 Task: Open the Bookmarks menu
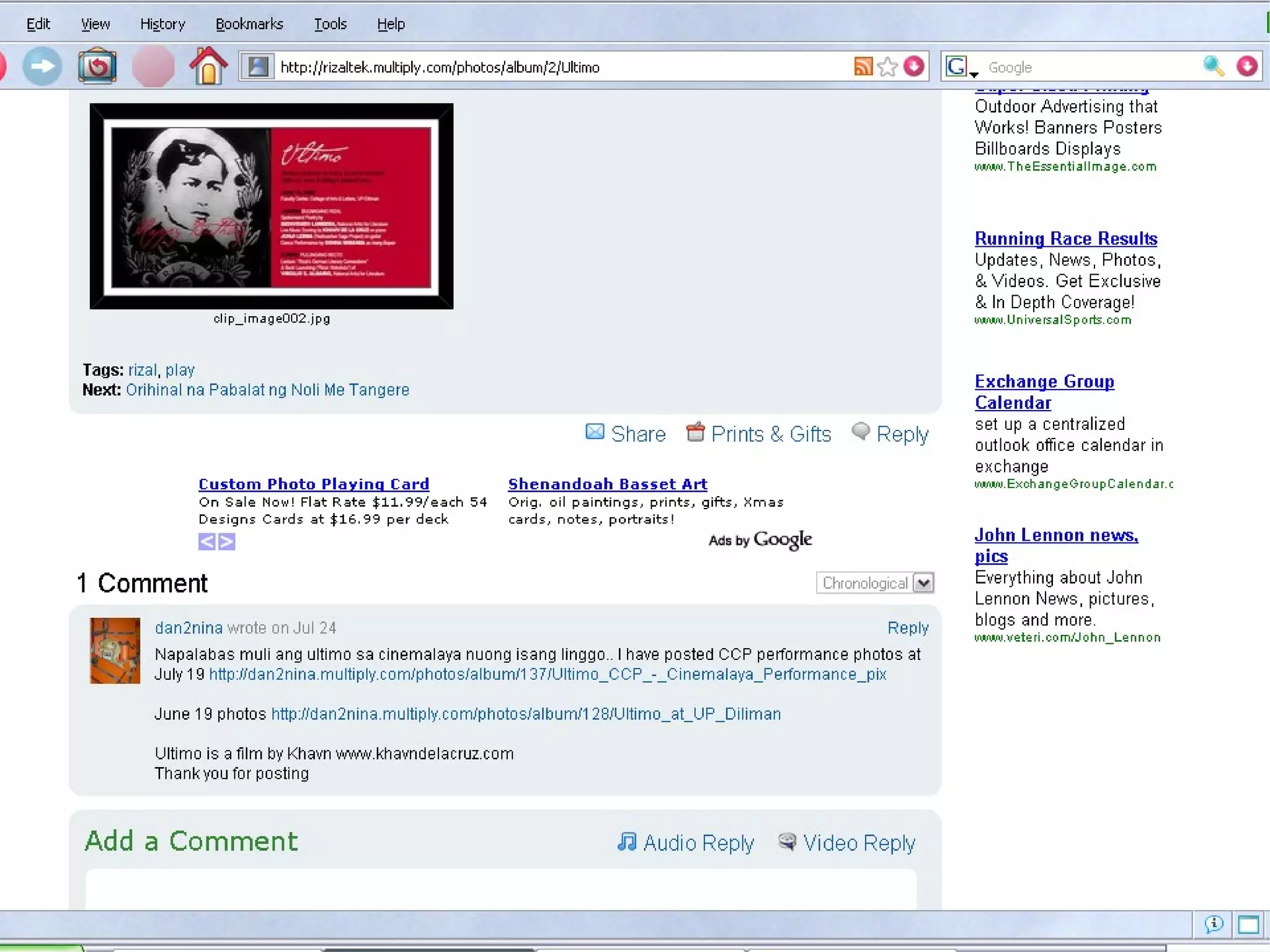pyautogui.click(x=249, y=24)
